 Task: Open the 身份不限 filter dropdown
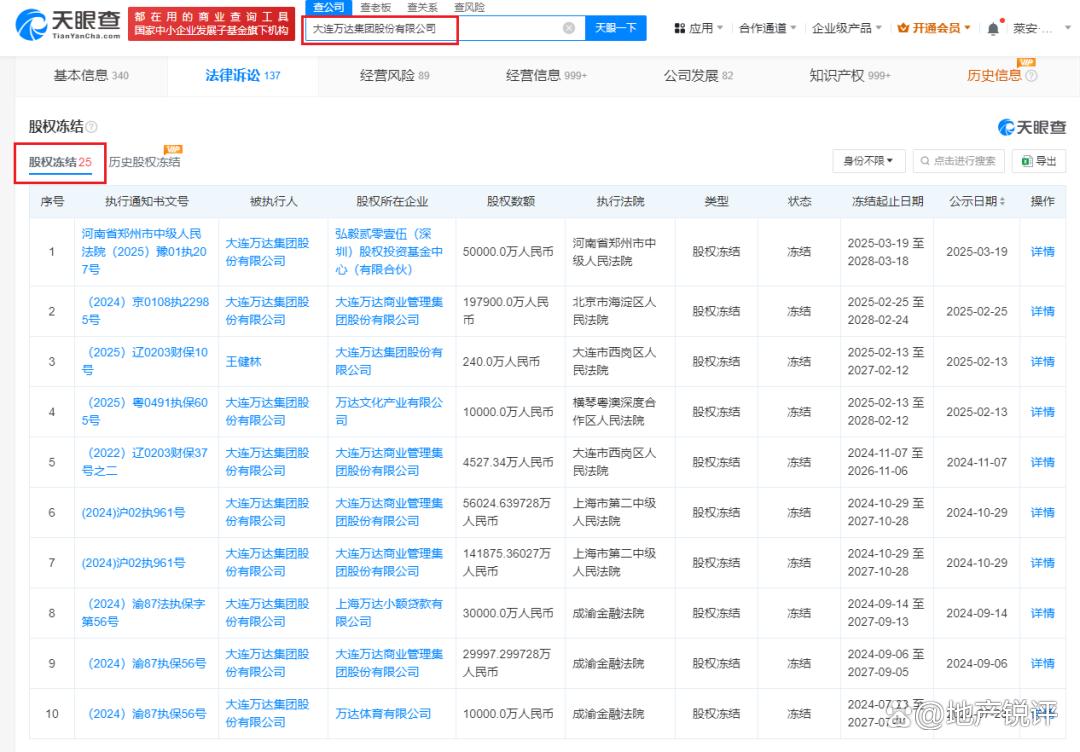(868, 160)
